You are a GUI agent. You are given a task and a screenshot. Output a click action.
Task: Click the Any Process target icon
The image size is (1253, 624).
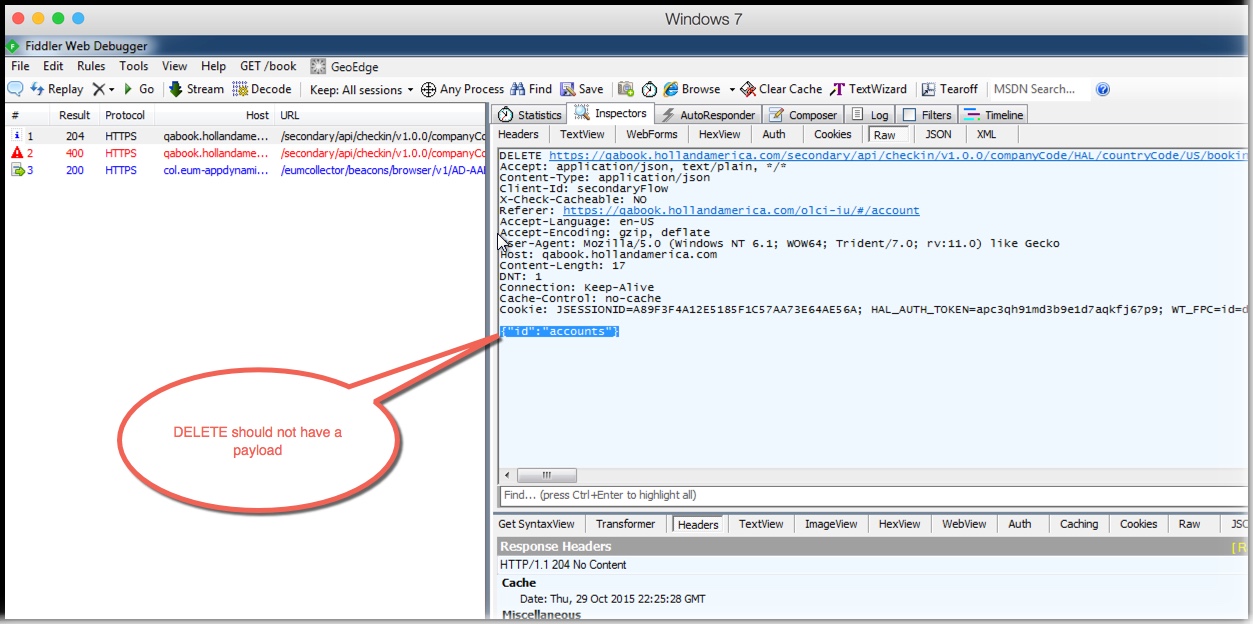point(428,90)
